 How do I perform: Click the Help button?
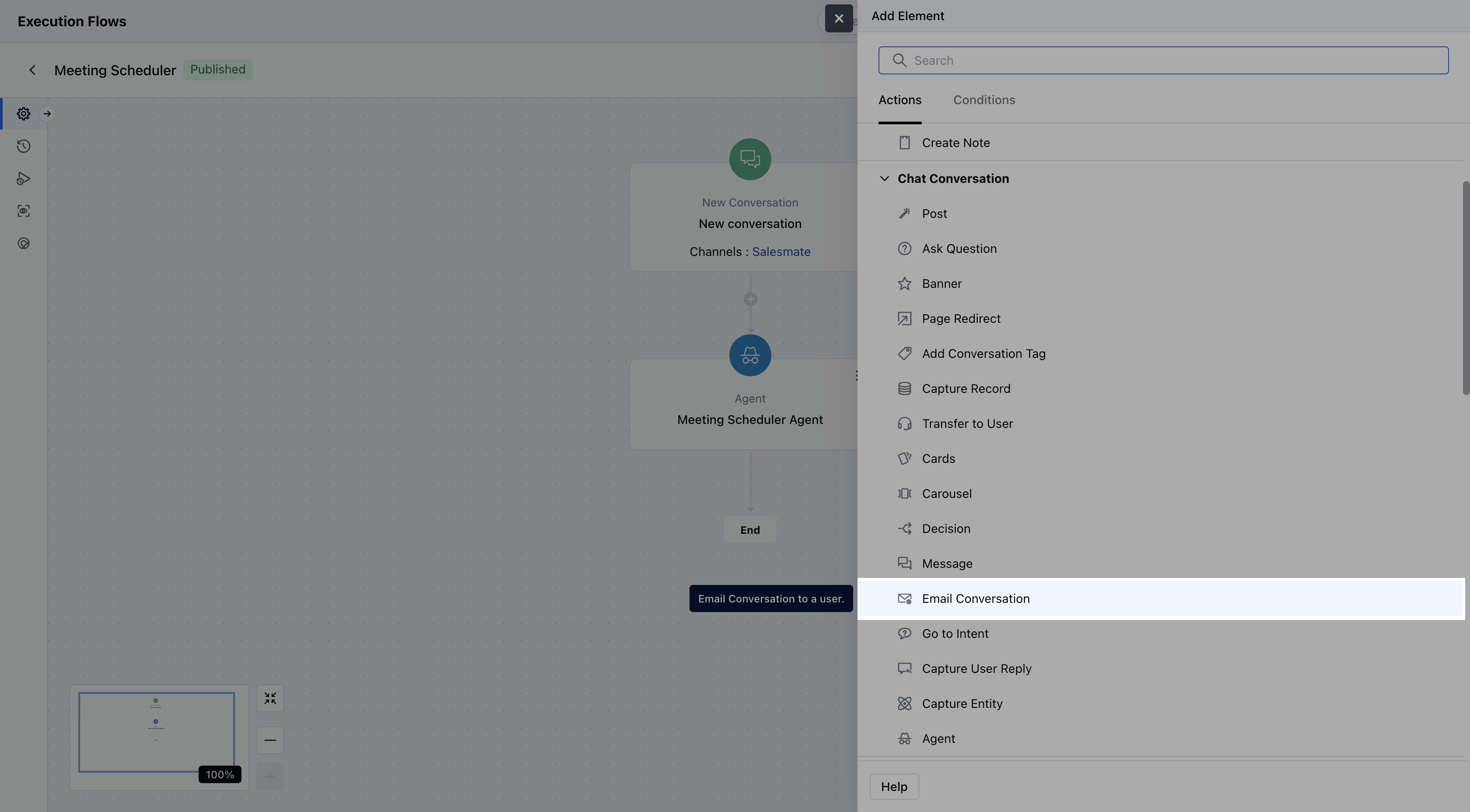click(x=894, y=786)
